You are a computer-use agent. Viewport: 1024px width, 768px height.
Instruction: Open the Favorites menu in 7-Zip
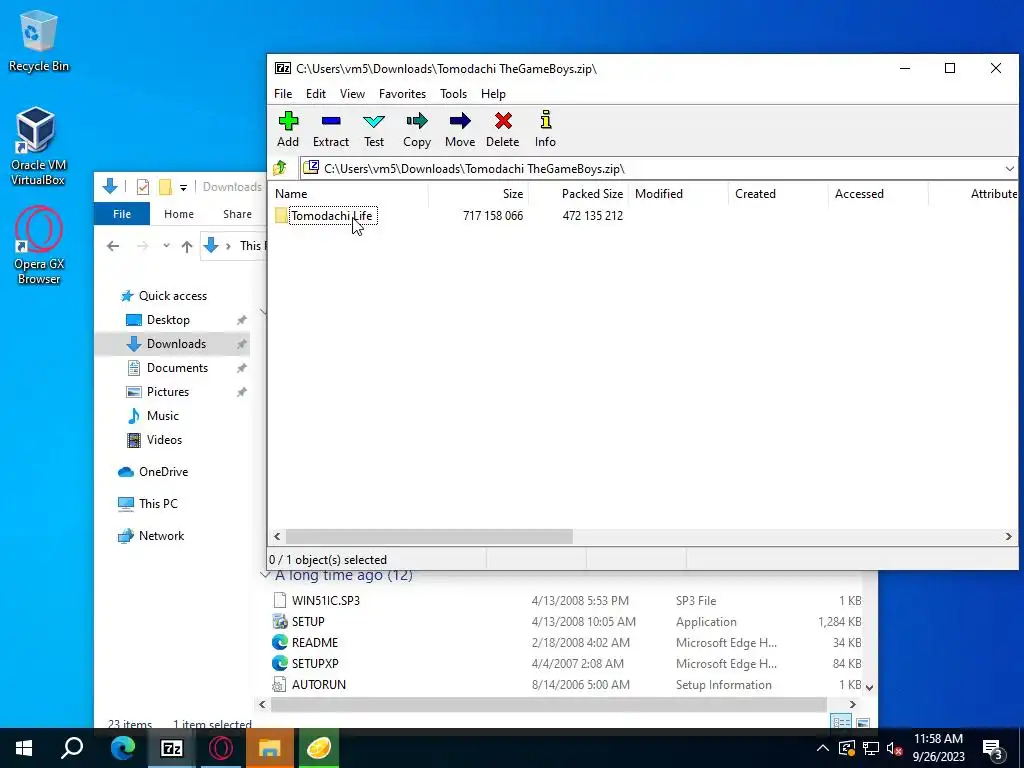click(x=402, y=94)
